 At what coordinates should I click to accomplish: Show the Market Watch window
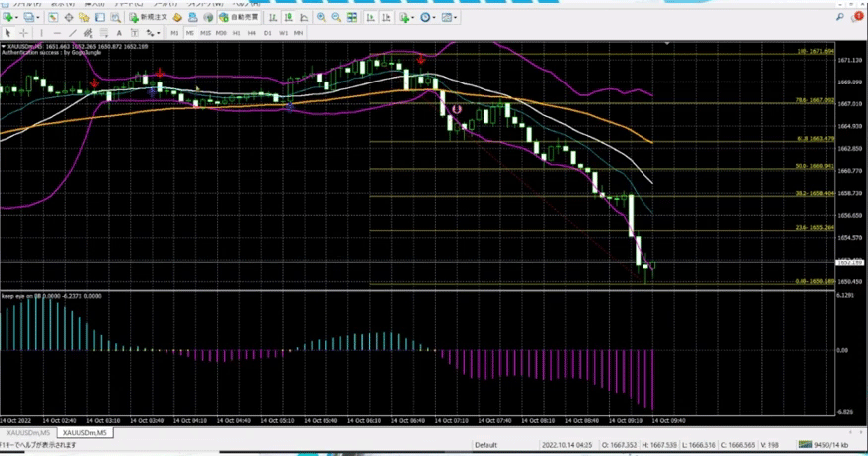coord(53,18)
